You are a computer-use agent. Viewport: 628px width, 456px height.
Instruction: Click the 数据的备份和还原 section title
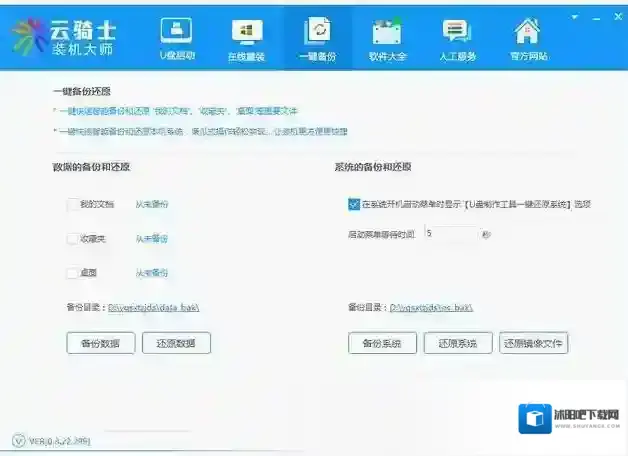point(91,167)
